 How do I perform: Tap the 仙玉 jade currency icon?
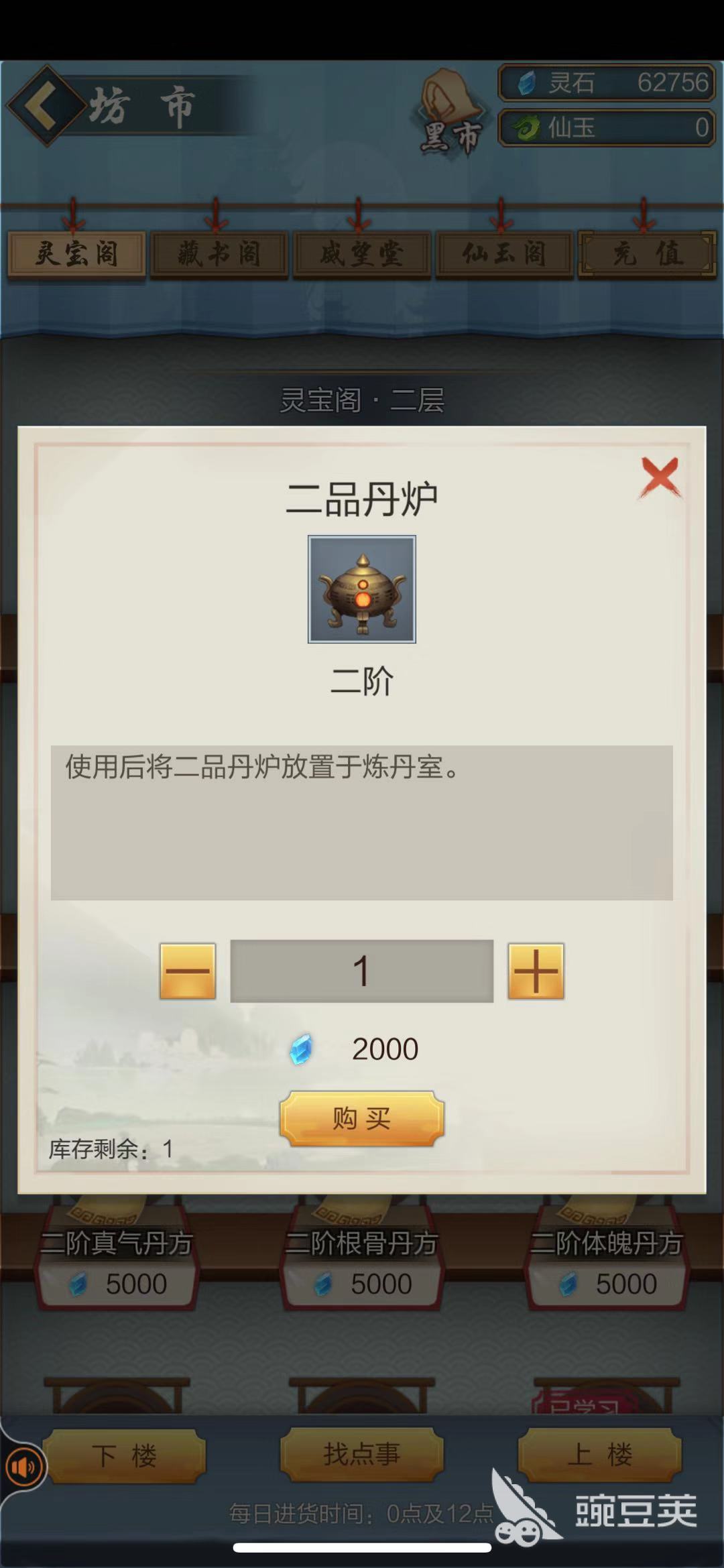click(x=527, y=127)
